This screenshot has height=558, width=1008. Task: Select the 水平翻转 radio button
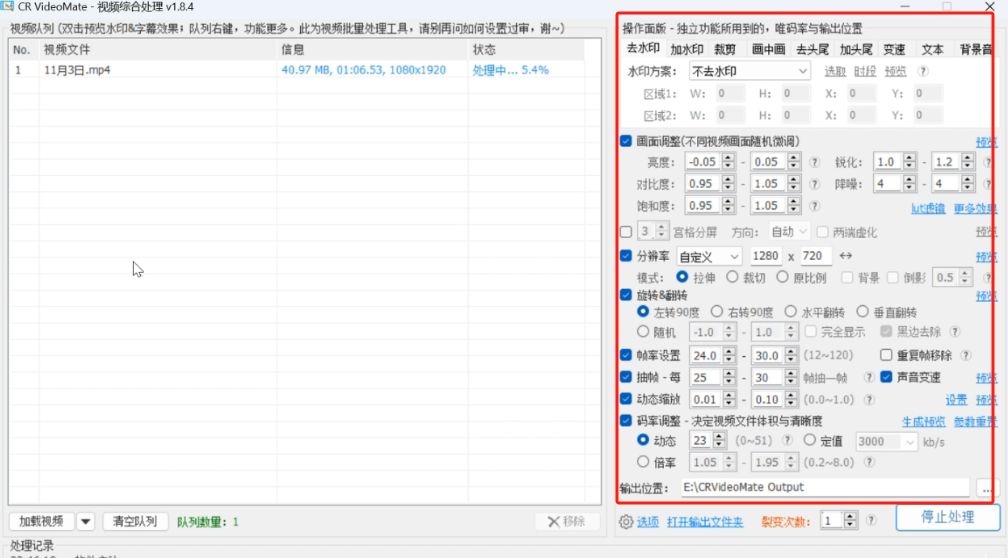(791, 312)
